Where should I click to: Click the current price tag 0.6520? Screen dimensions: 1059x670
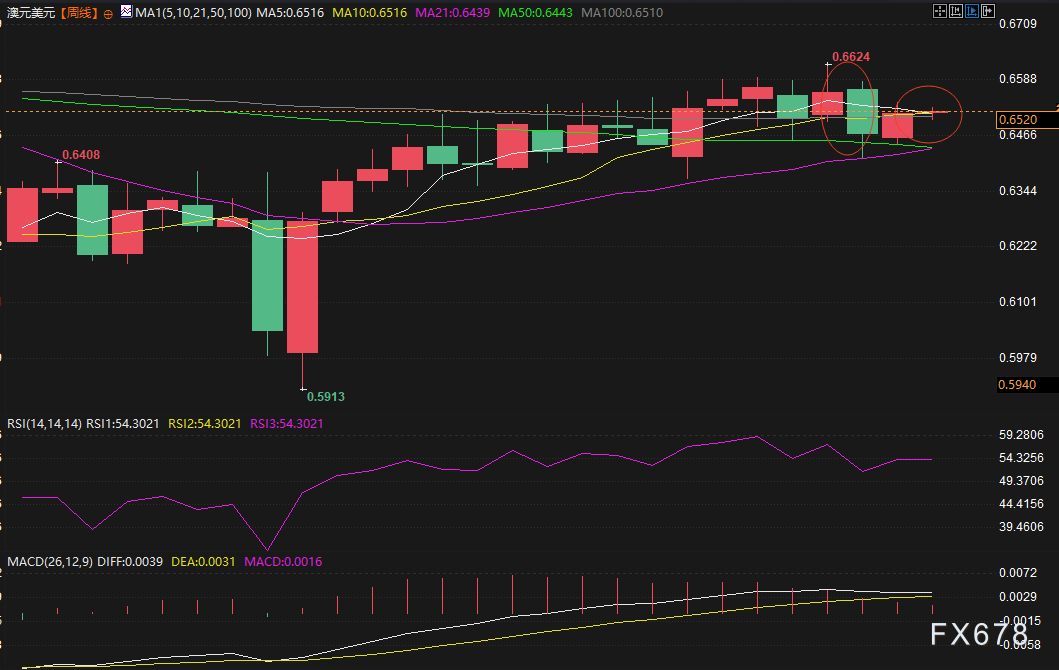tap(1027, 120)
